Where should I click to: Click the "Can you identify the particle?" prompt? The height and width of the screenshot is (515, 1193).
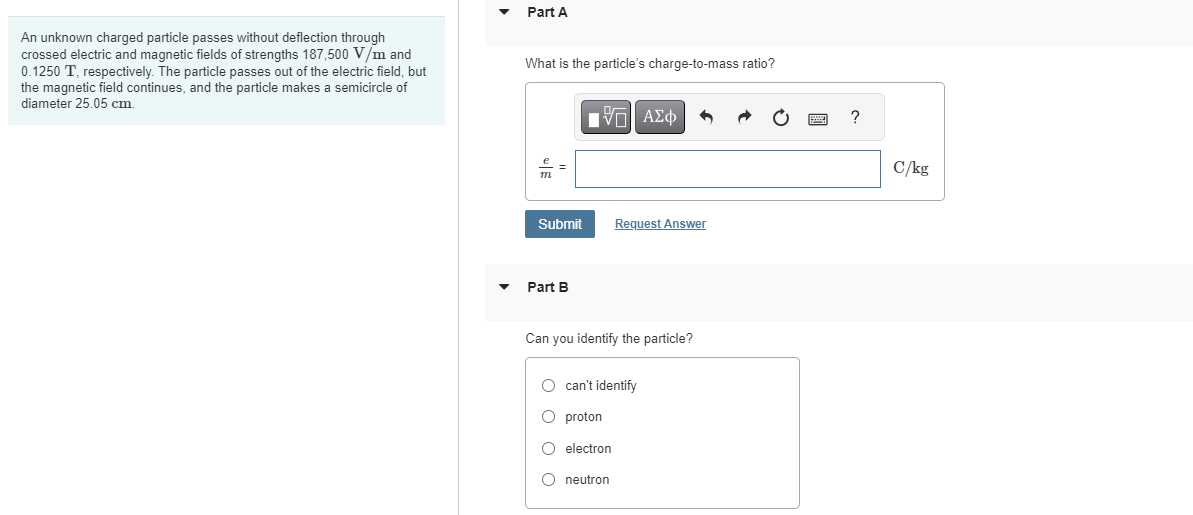609,338
